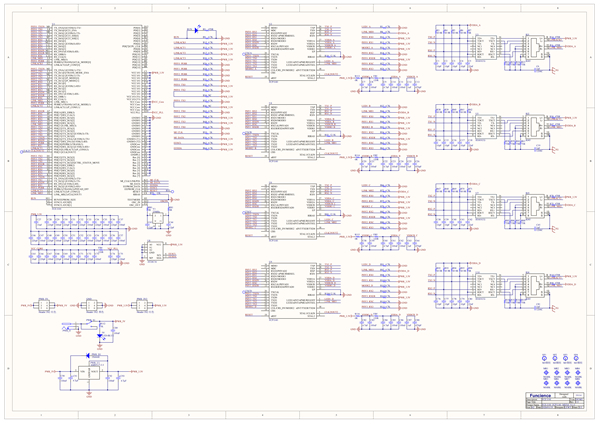Click the LED above the resistor list

click(x=197, y=30)
